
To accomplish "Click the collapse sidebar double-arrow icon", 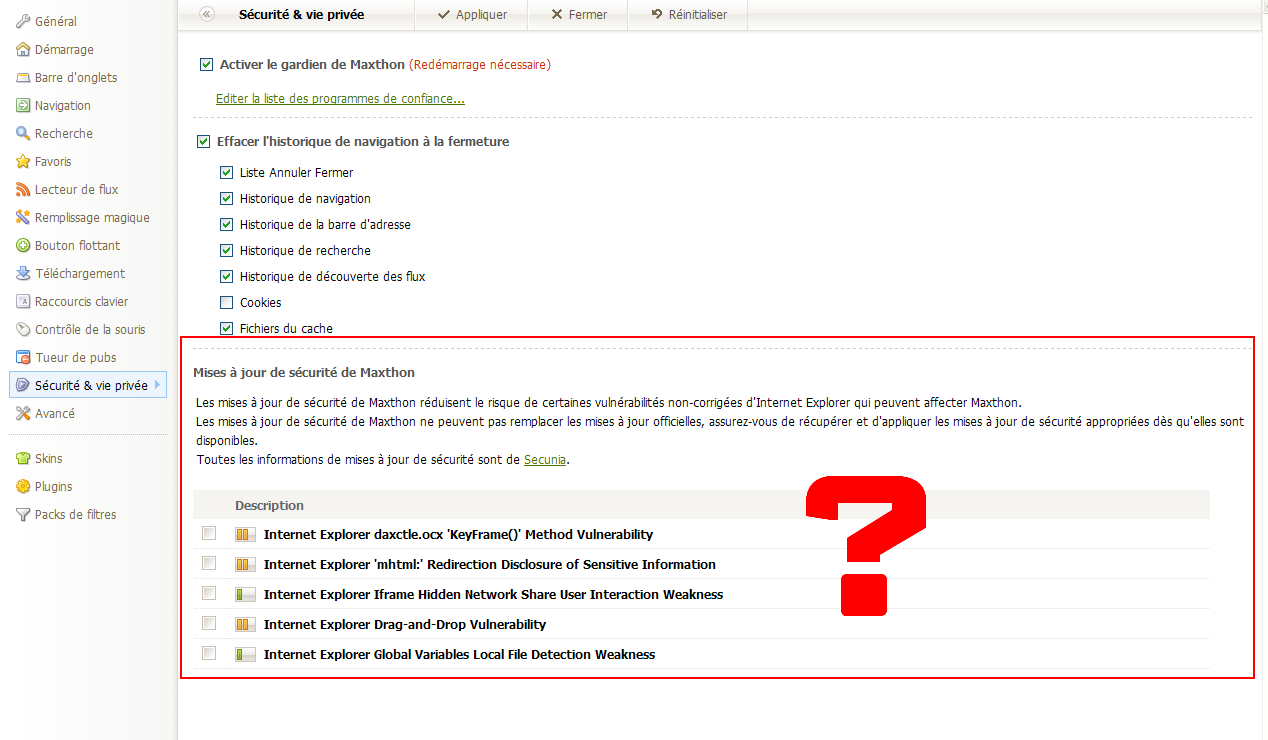I will [x=206, y=14].
